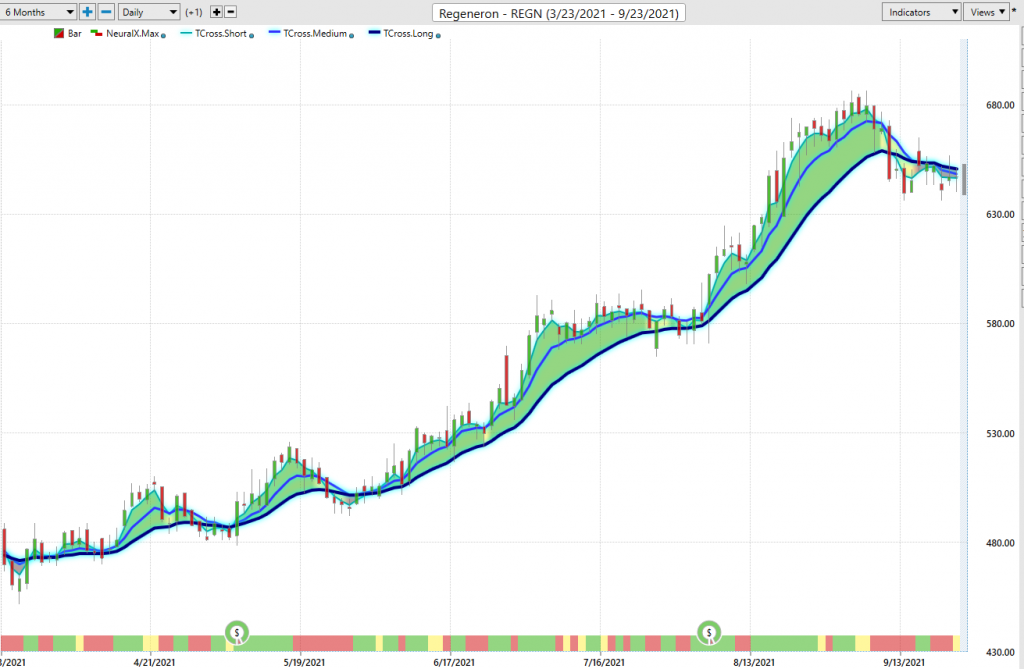This screenshot has height=669, width=1024.
Task: Click the dollar marker near 8/13/2021
Action: pyautogui.click(x=709, y=632)
